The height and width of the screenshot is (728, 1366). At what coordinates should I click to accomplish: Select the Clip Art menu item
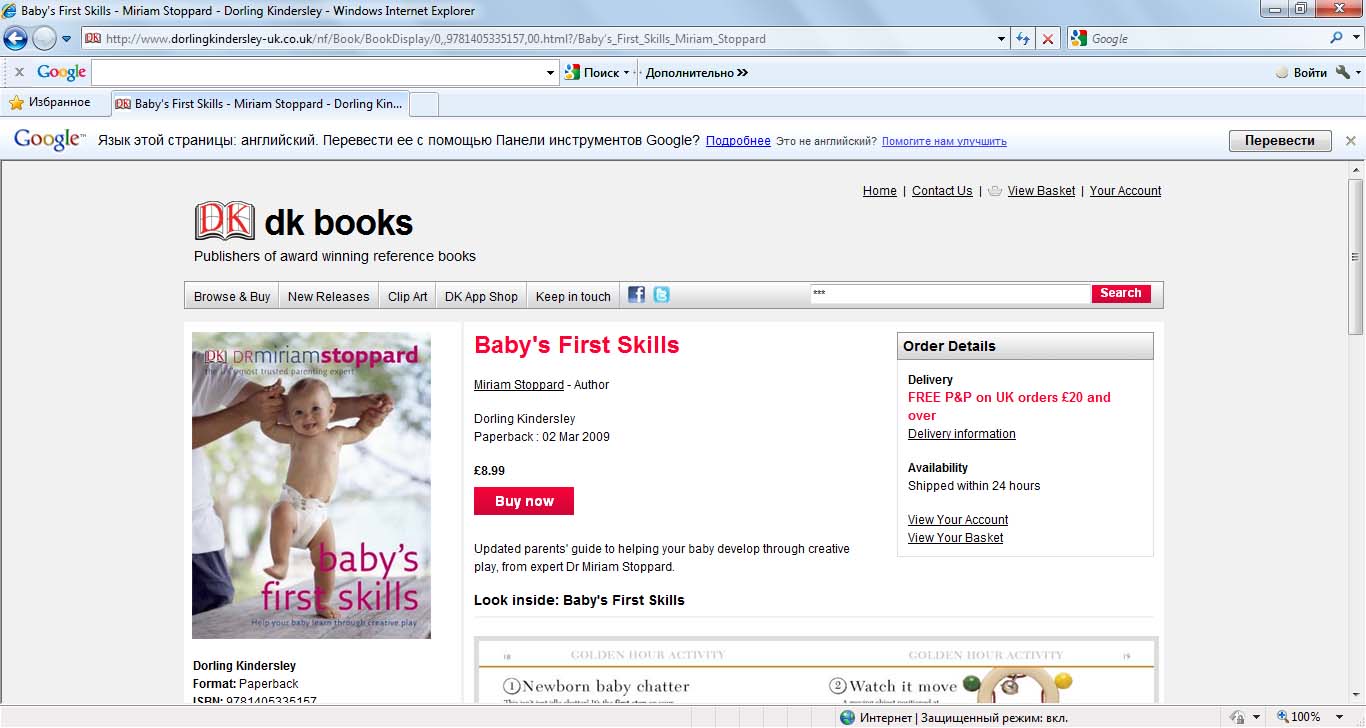[408, 296]
